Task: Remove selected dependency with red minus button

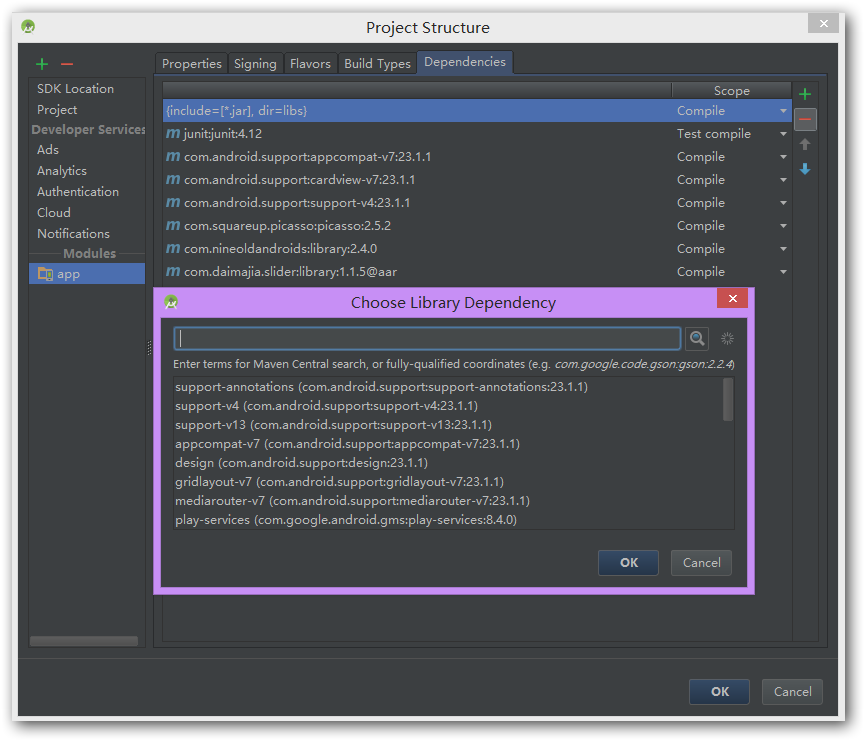Action: [805, 119]
